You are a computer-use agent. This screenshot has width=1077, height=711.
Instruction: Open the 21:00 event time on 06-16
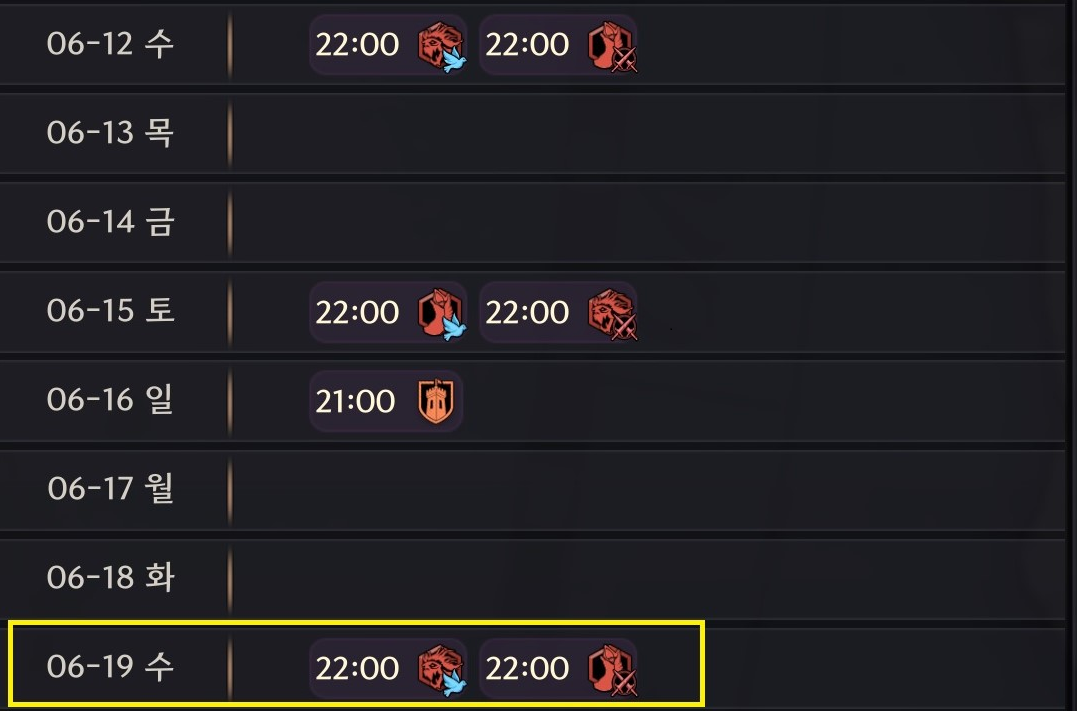pyautogui.click(x=355, y=401)
